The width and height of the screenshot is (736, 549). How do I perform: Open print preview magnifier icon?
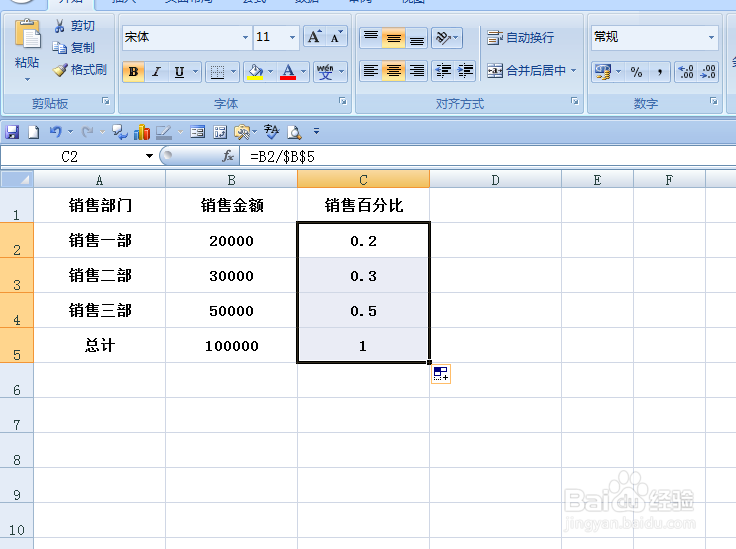point(294,132)
